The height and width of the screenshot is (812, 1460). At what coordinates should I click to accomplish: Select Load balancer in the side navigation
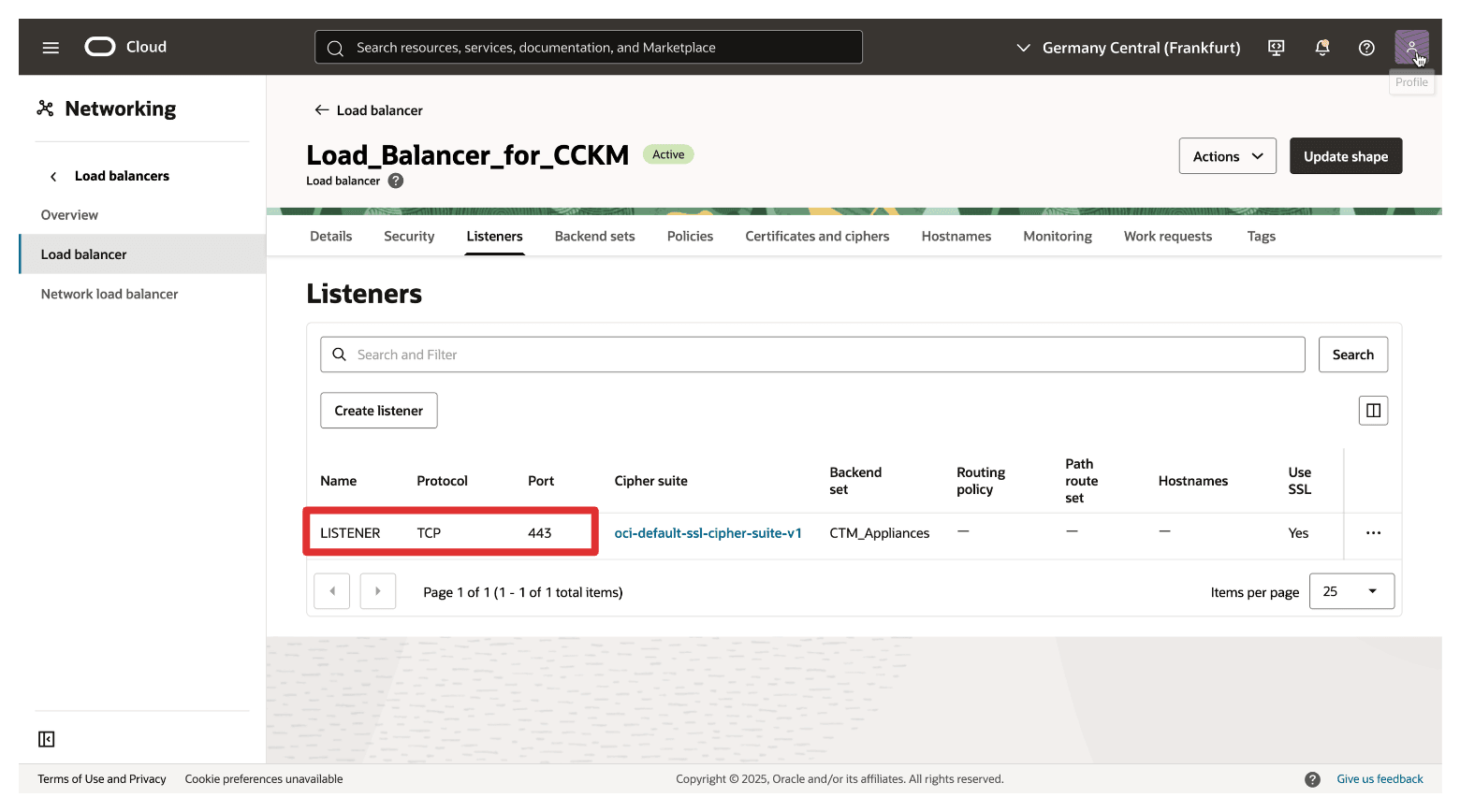pos(142,254)
